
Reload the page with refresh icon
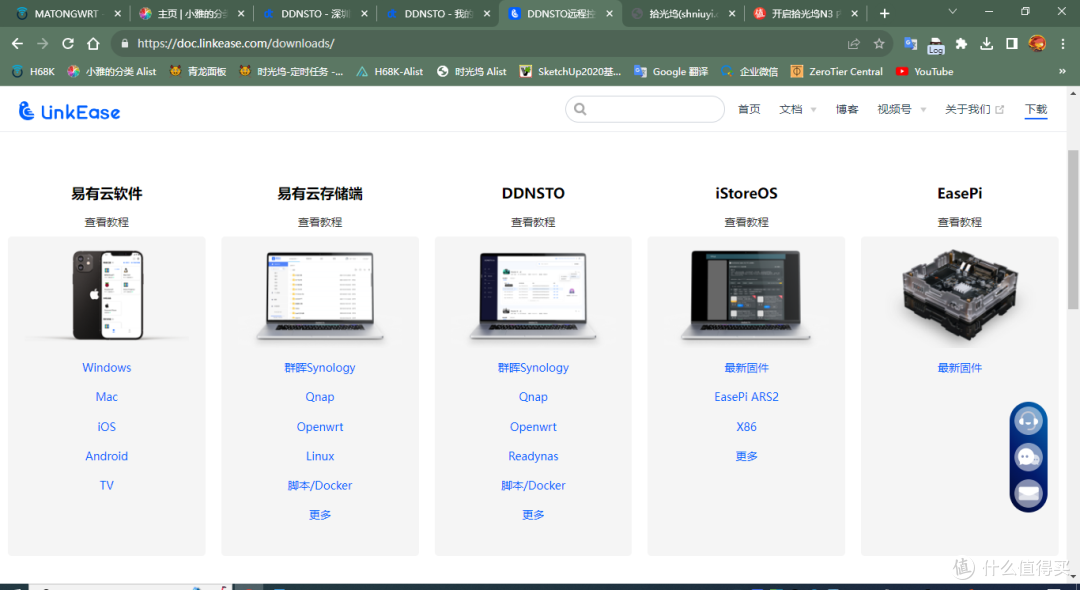68,43
